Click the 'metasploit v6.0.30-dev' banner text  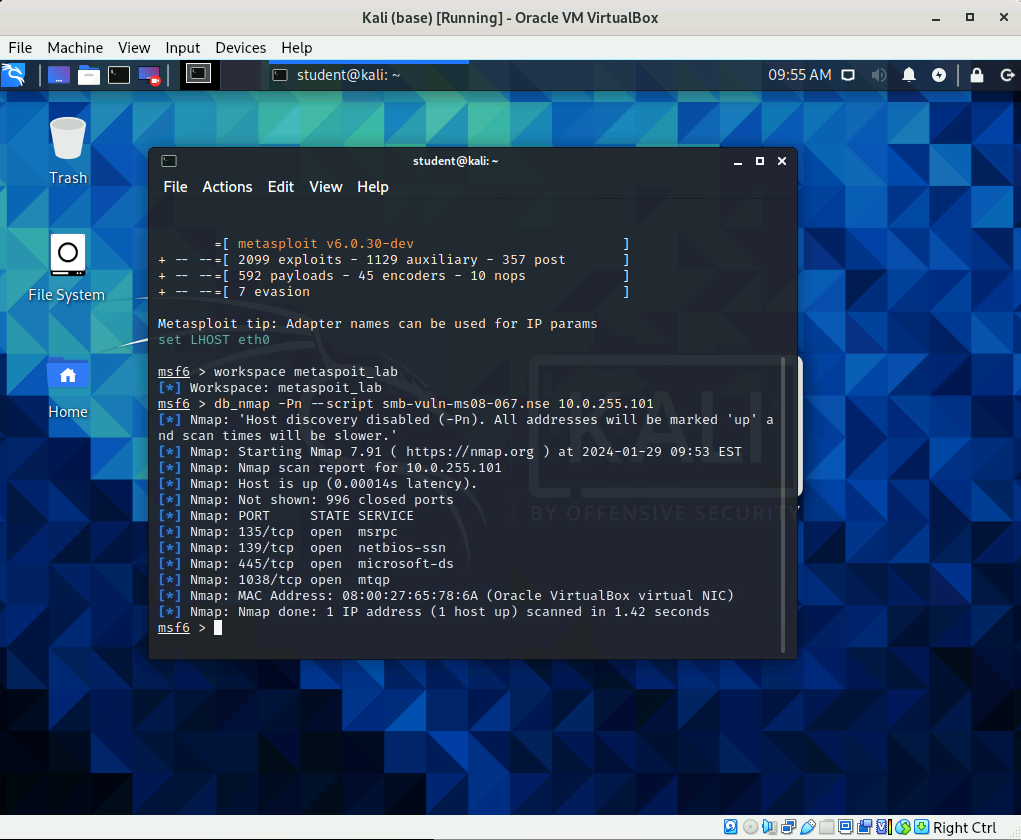326,244
